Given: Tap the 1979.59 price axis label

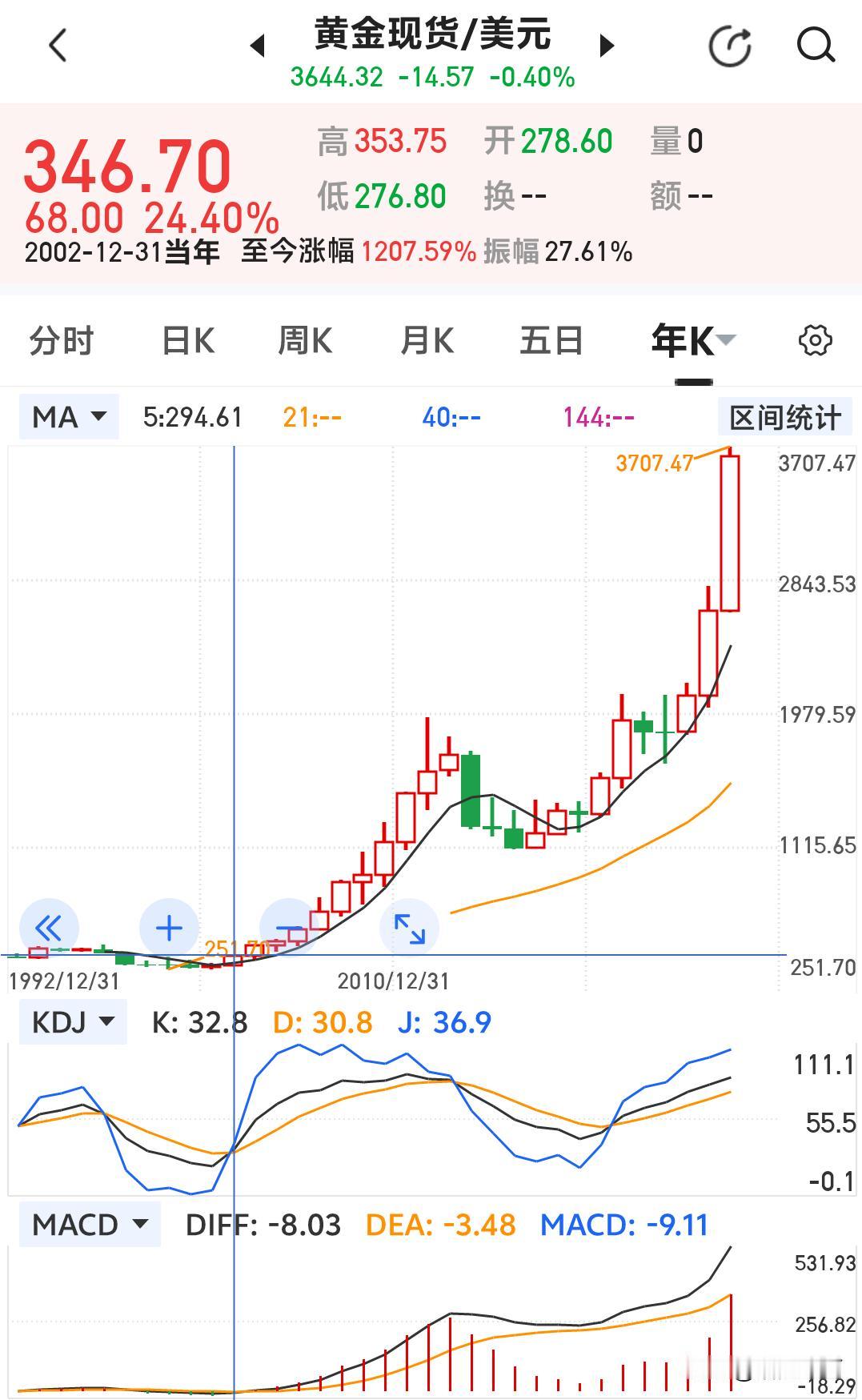Looking at the screenshot, I should tap(817, 715).
